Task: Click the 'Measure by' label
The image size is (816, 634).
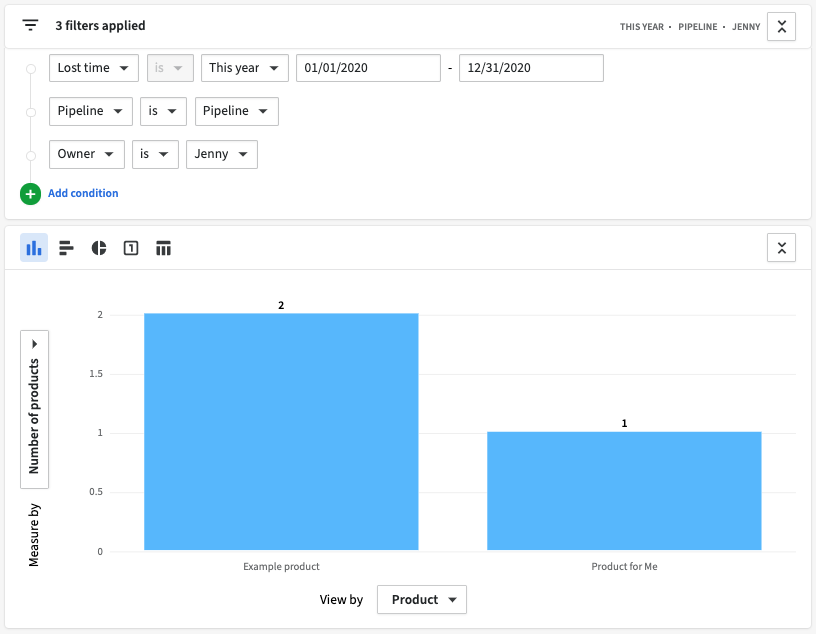Action: point(34,535)
